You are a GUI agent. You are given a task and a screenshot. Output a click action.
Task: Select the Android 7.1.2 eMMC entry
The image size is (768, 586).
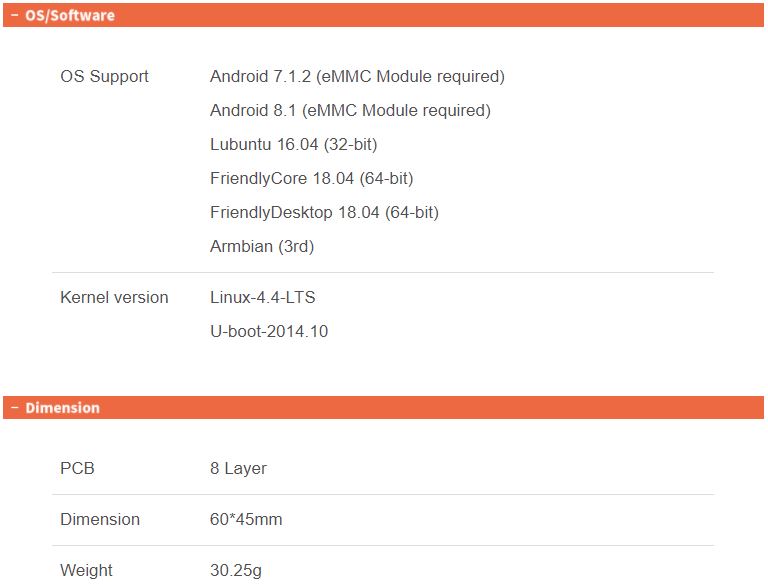(357, 76)
